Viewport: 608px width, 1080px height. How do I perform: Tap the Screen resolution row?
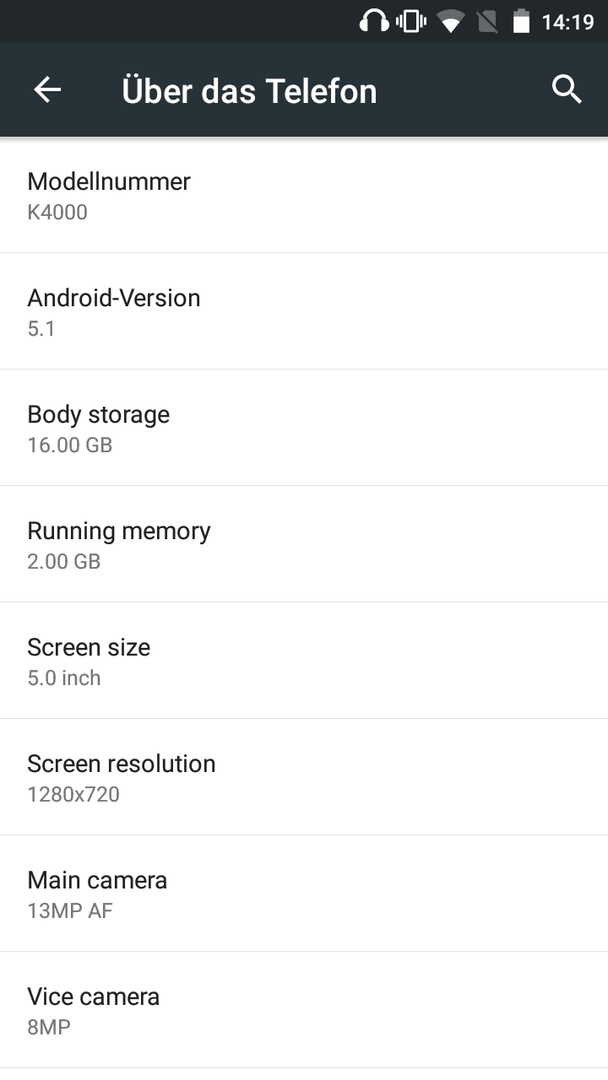pos(304,777)
